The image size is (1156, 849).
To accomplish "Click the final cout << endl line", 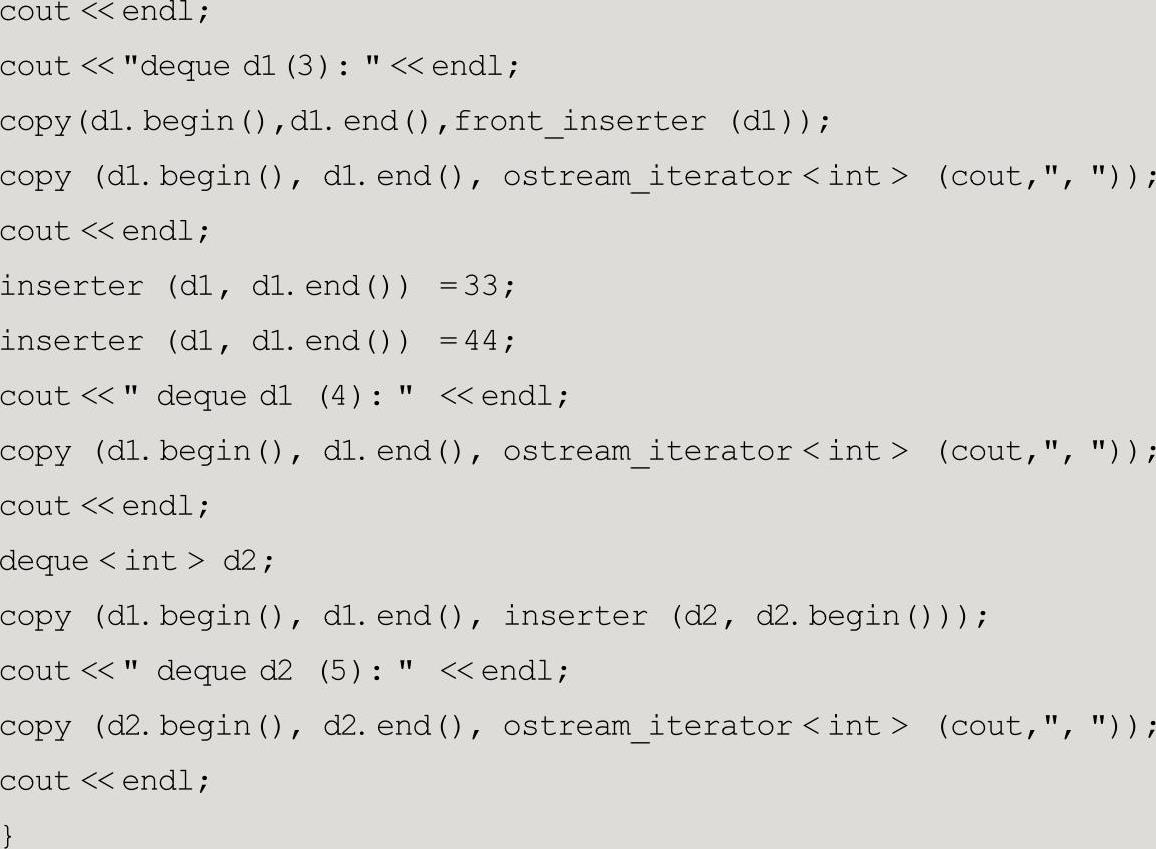I will 105,781.
